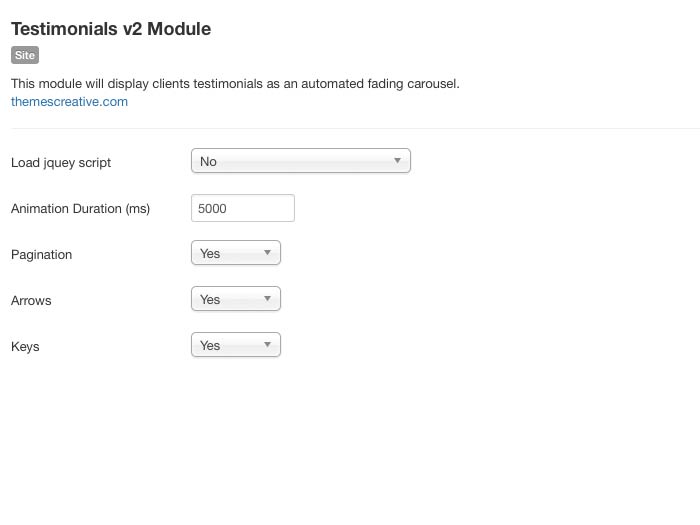Image resolution: width=700 pixels, height=525 pixels.
Task: Click the 'Pagination' field label
Action: click(41, 255)
